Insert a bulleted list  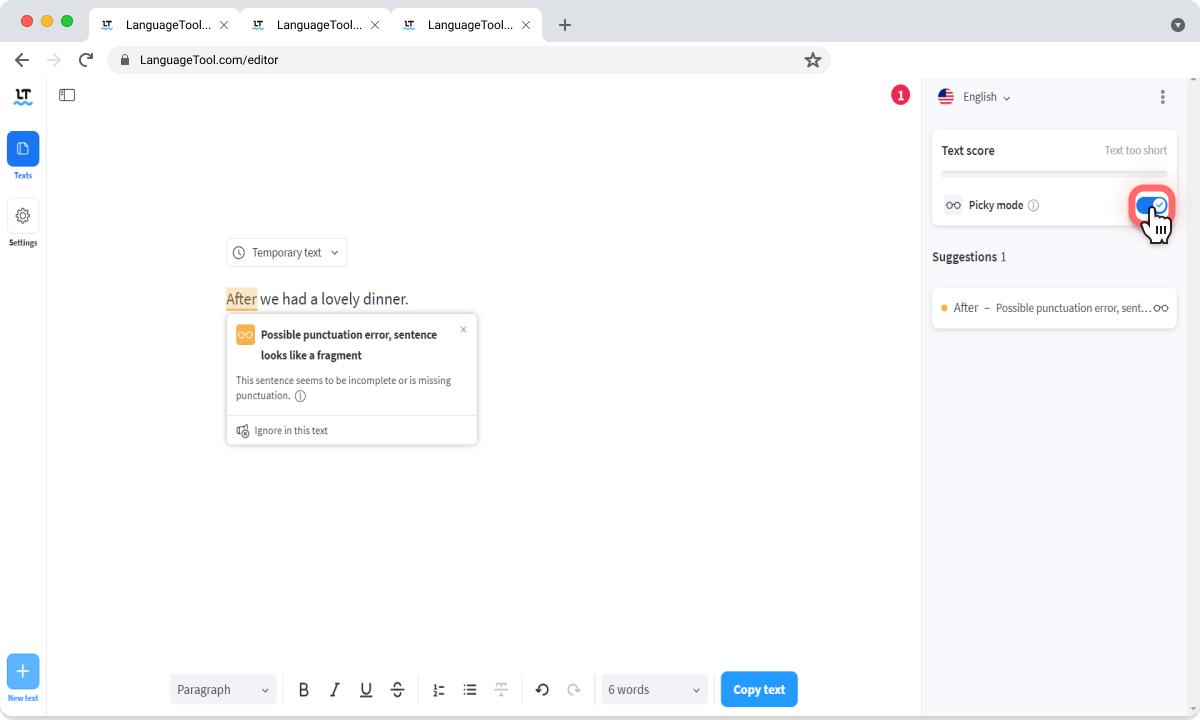coord(470,690)
